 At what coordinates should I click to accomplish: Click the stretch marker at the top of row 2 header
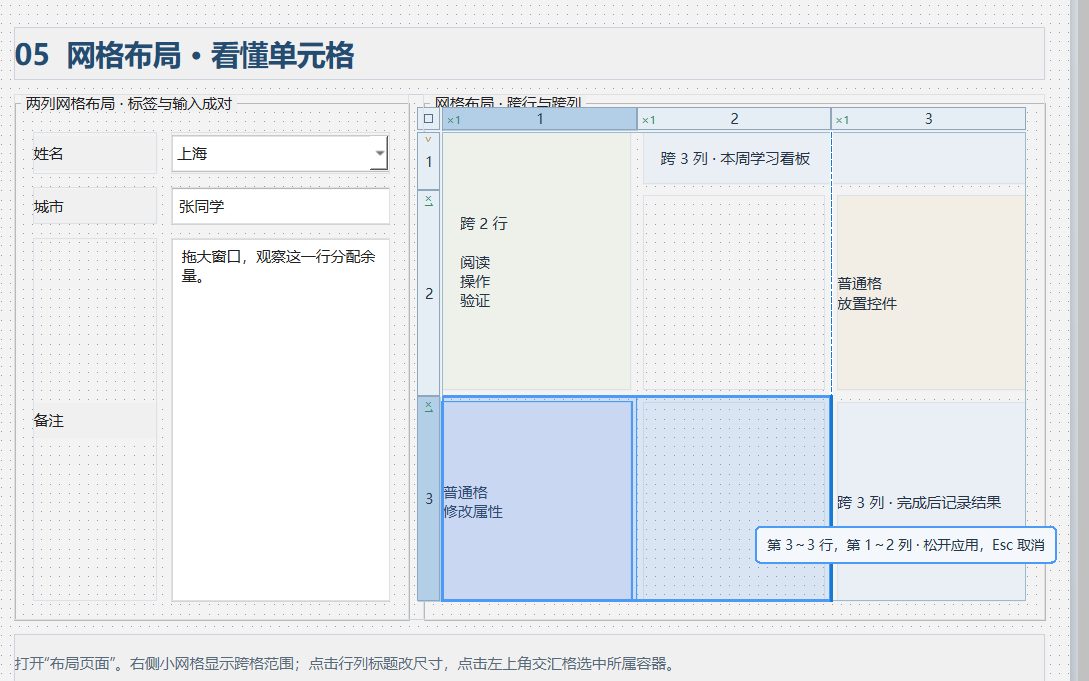point(429,201)
